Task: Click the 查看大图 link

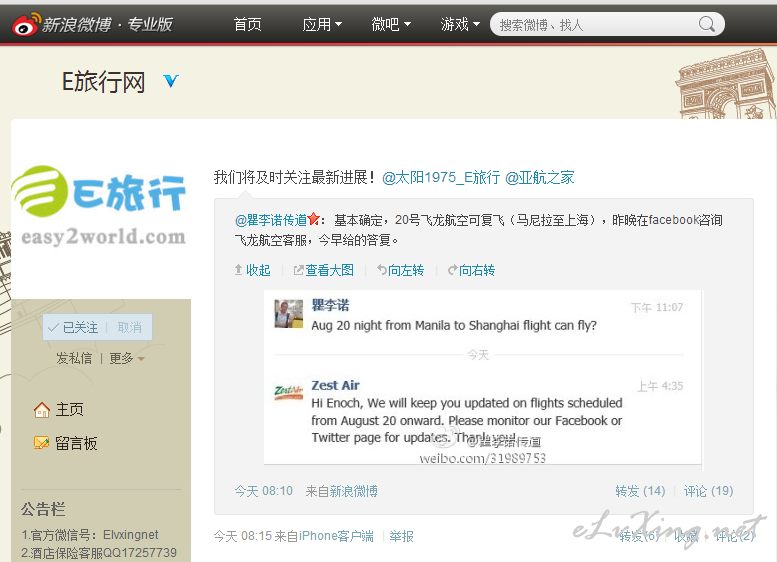Action: click(x=330, y=270)
